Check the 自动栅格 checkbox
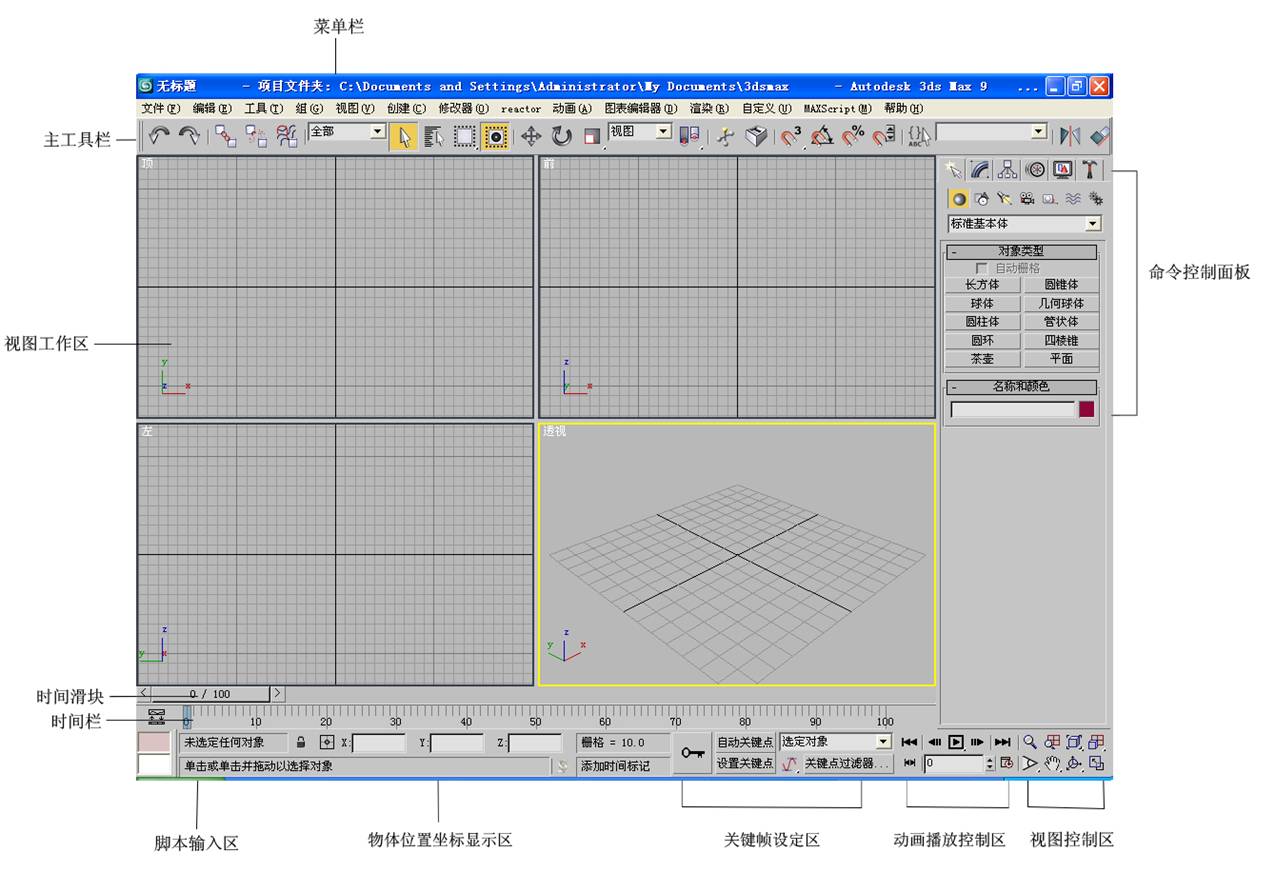1276x873 pixels. (x=982, y=269)
